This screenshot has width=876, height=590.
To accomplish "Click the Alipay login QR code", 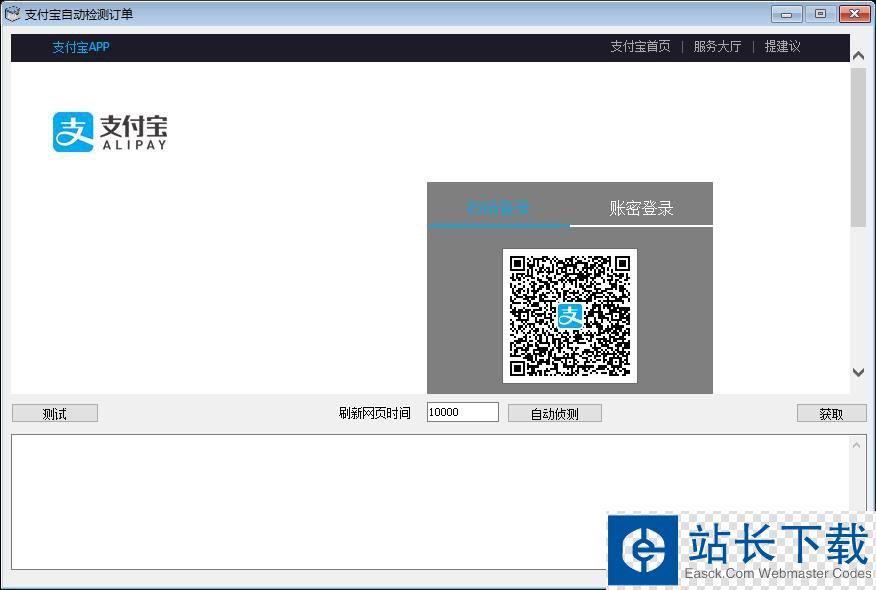I will pyautogui.click(x=570, y=316).
